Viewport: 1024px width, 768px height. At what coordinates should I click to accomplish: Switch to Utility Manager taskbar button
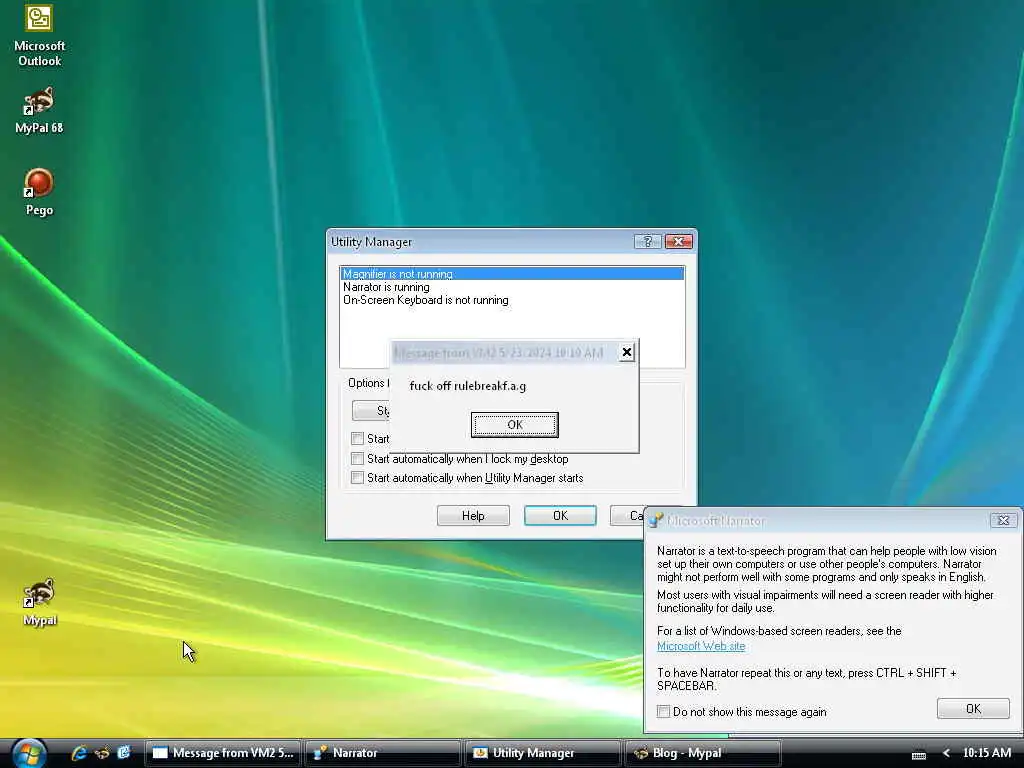tap(543, 753)
